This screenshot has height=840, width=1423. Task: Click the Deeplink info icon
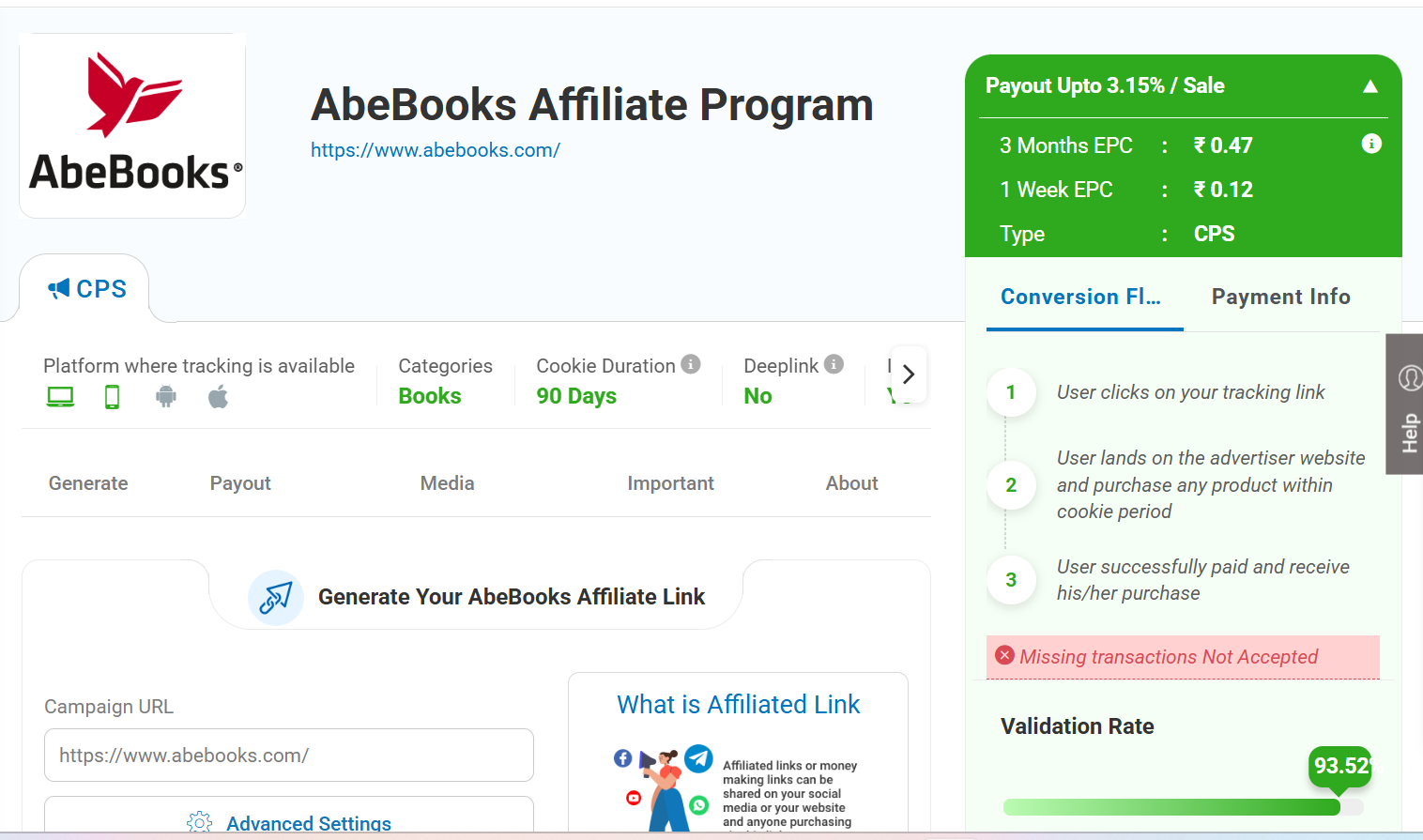tap(834, 364)
